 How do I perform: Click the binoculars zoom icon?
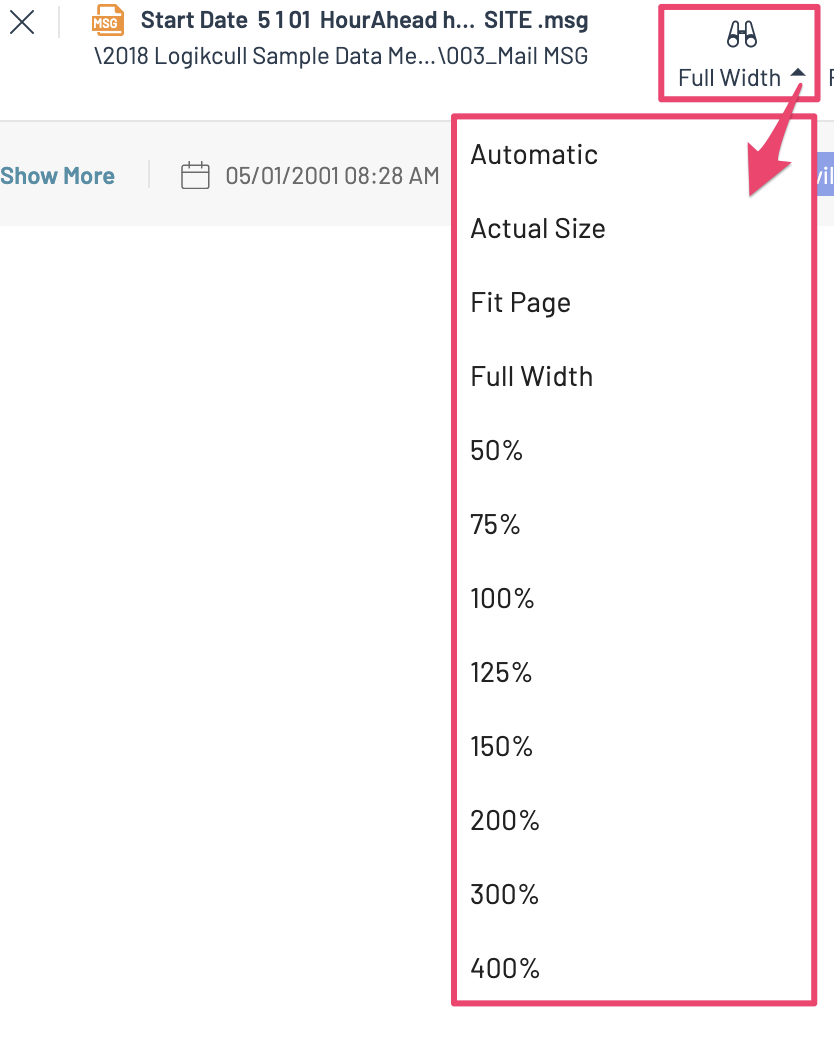pos(741,36)
